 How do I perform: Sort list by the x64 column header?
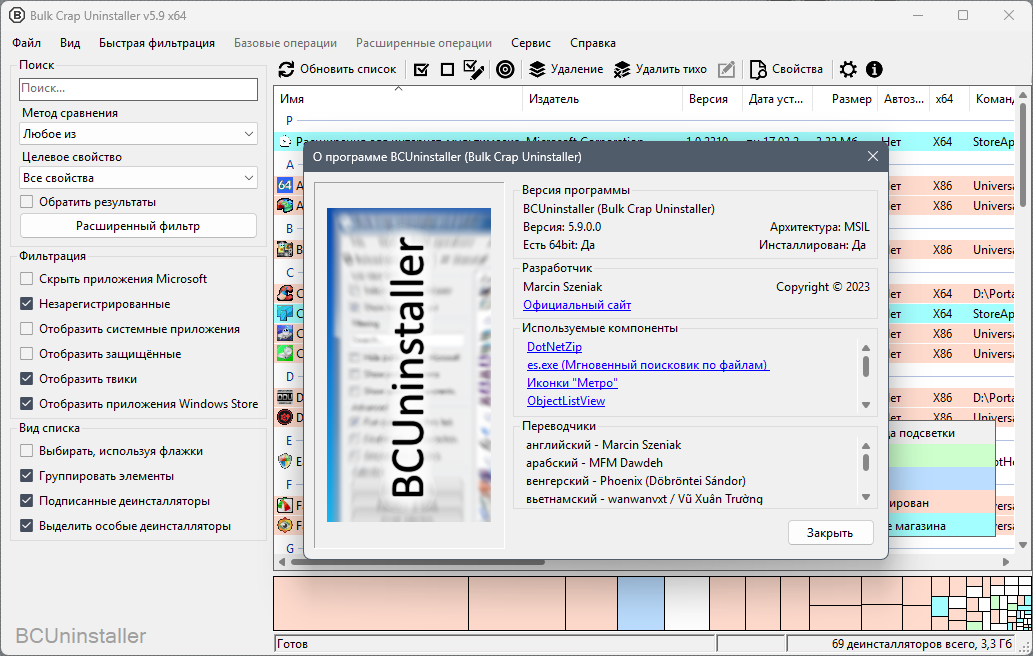(948, 99)
